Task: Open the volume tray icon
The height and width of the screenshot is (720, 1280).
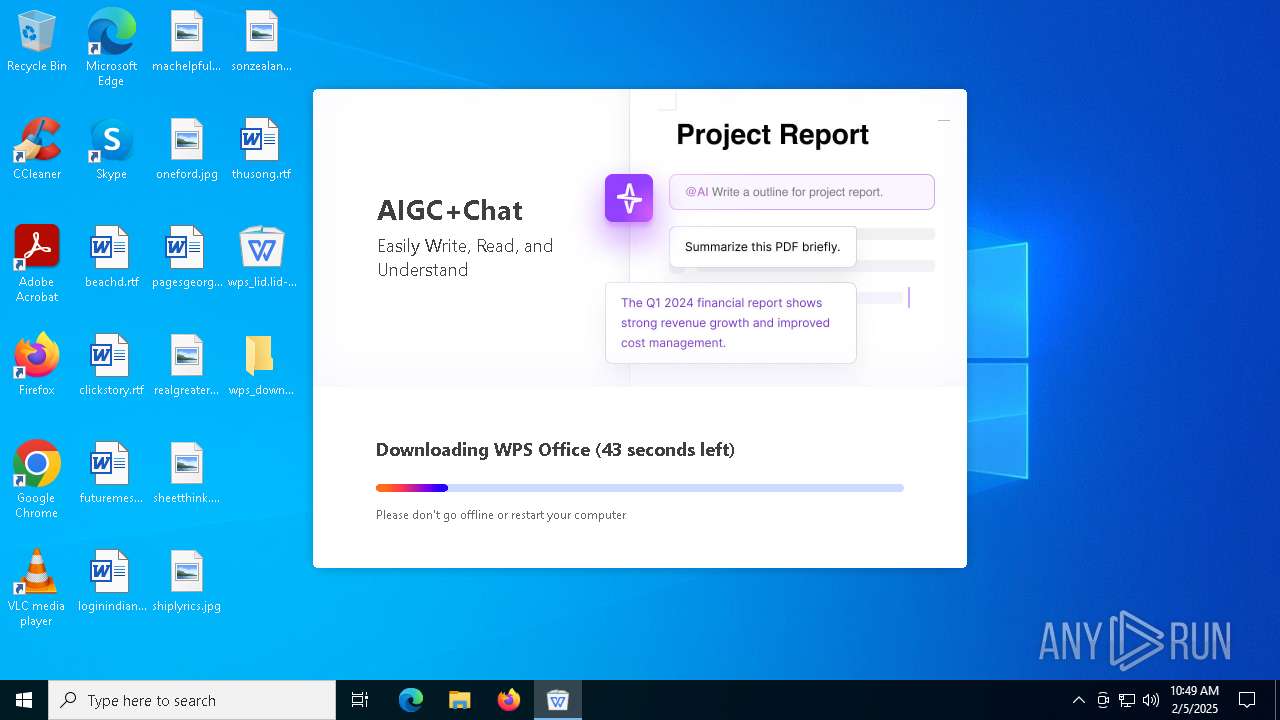Action: coord(1151,700)
